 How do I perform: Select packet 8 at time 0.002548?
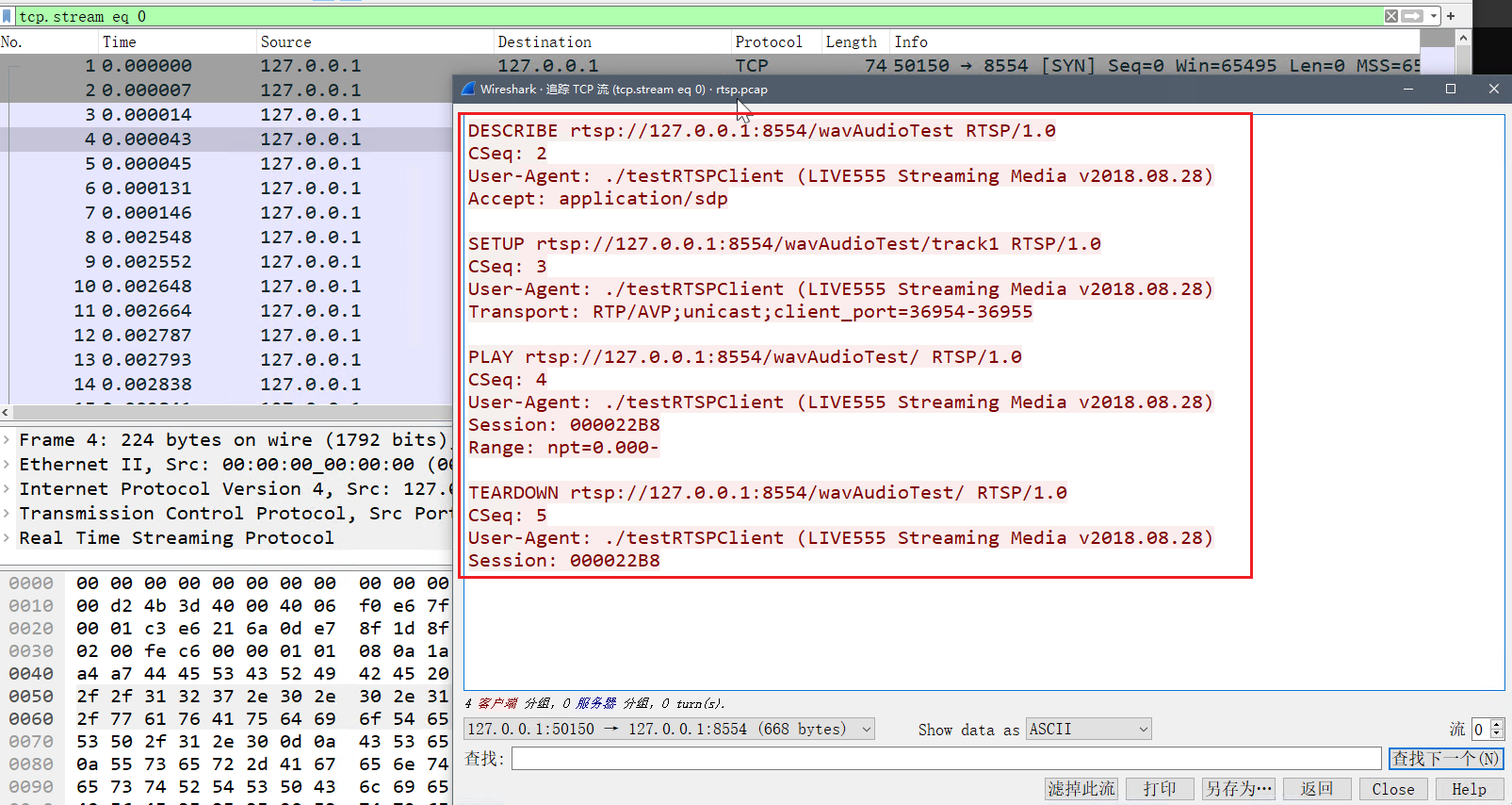point(226,237)
